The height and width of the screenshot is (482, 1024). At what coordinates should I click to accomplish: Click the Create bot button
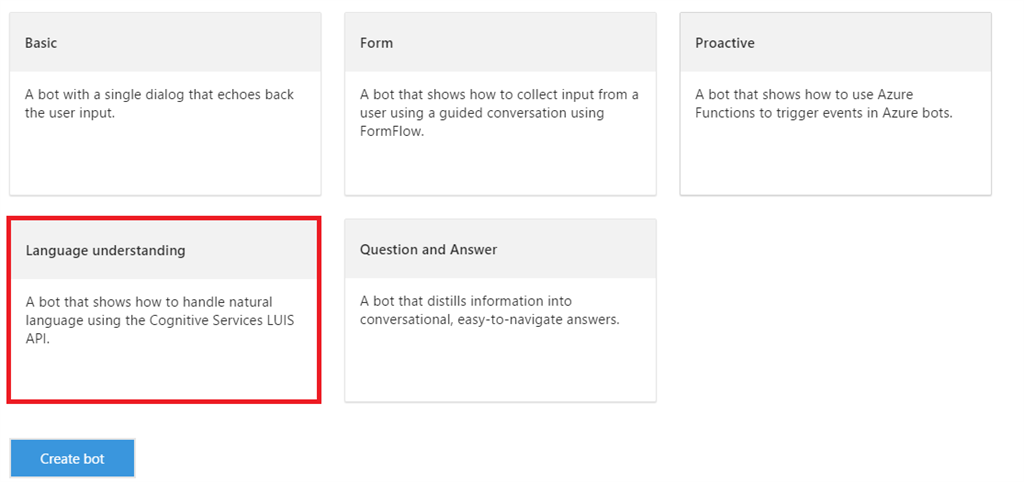point(72,459)
